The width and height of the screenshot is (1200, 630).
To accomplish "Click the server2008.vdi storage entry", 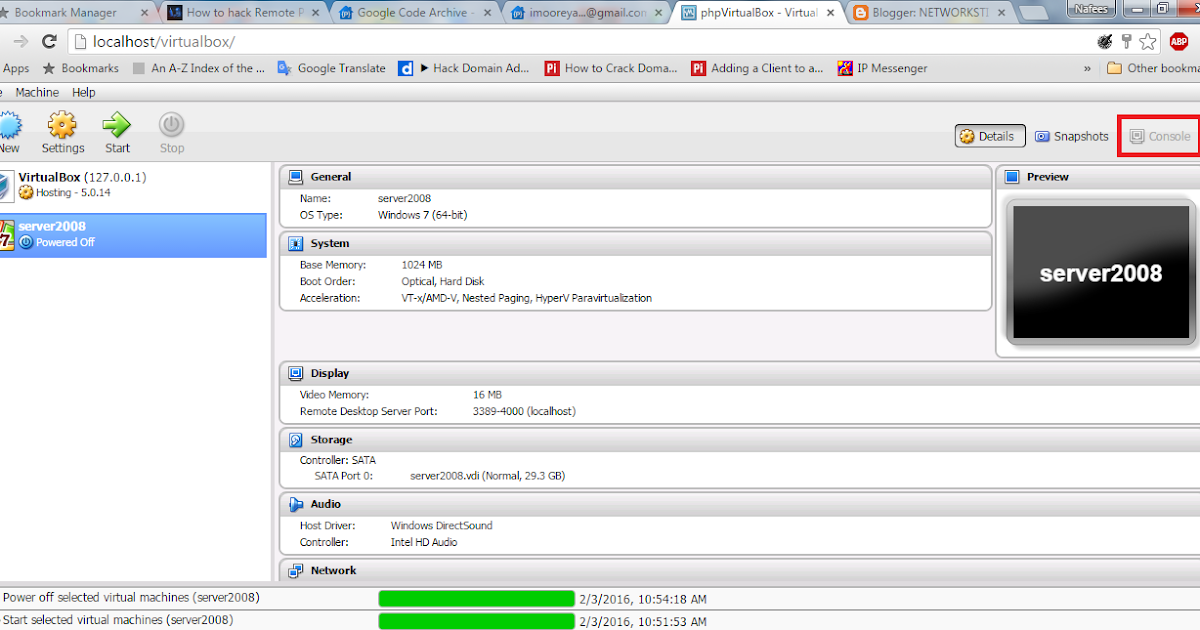I will click(488, 476).
